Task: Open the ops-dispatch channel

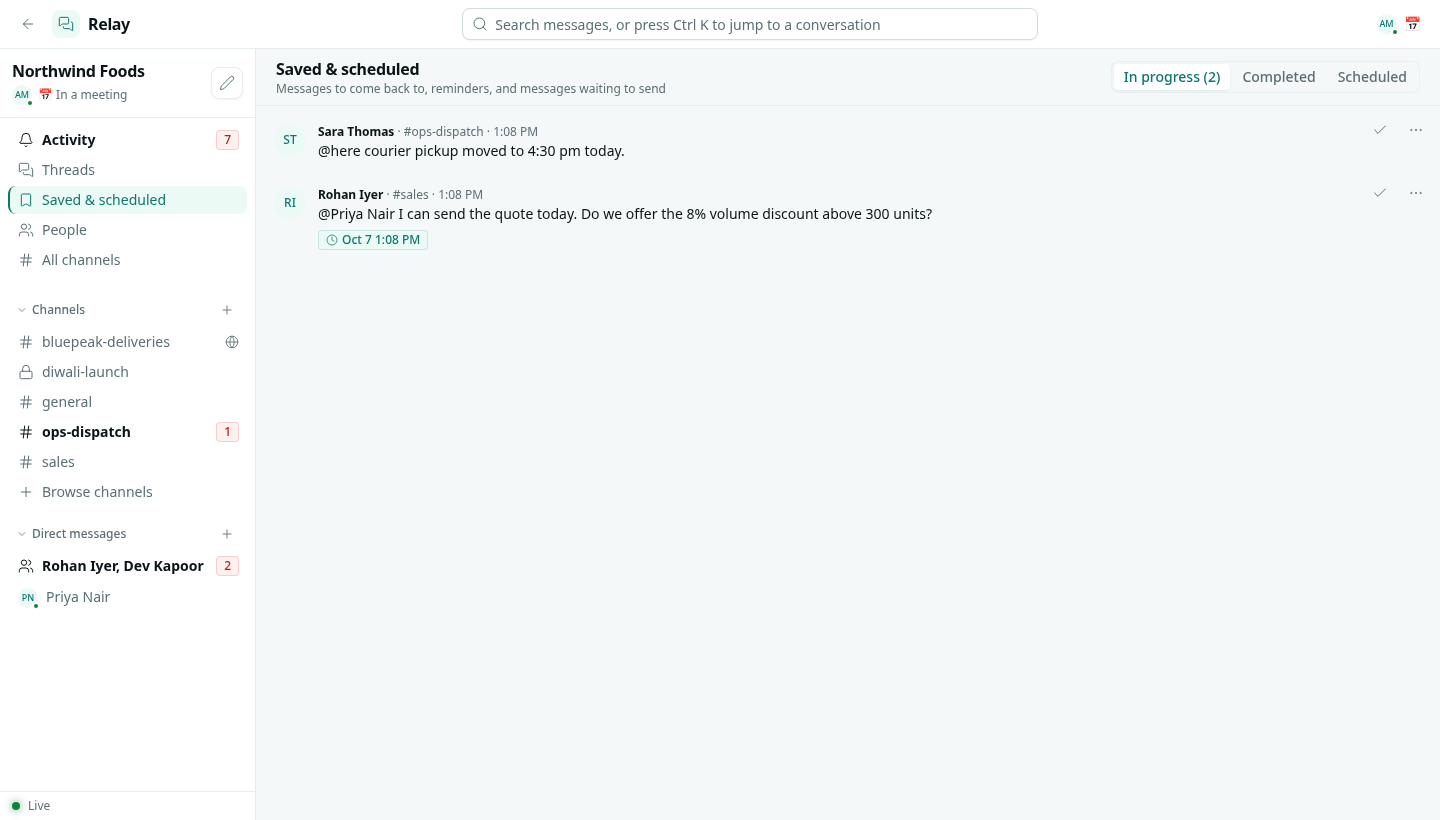Action: (128, 432)
